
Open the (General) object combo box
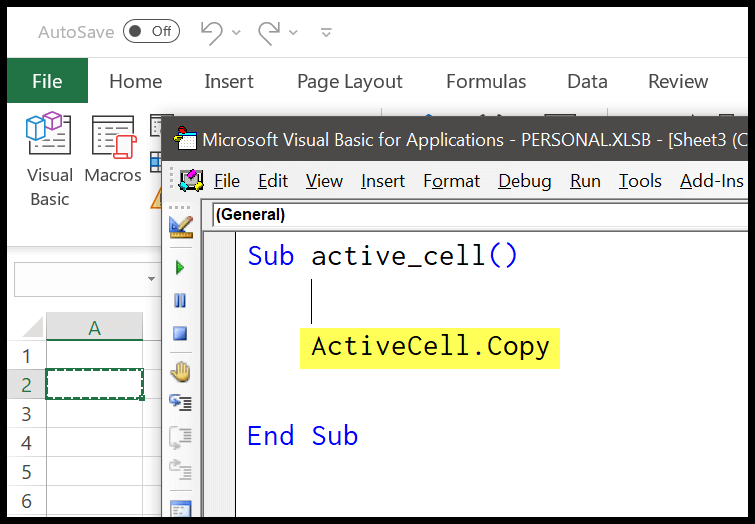[x=480, y=214]
